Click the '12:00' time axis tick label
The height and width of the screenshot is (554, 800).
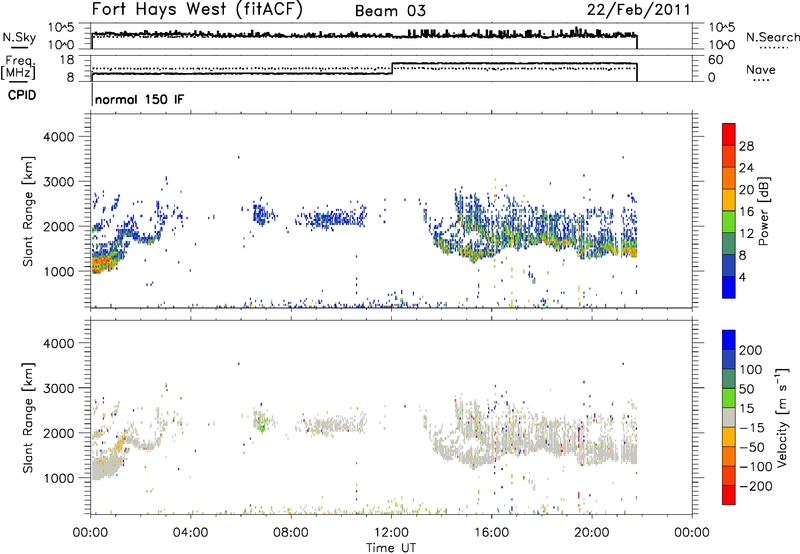click(x=391, y=533)
